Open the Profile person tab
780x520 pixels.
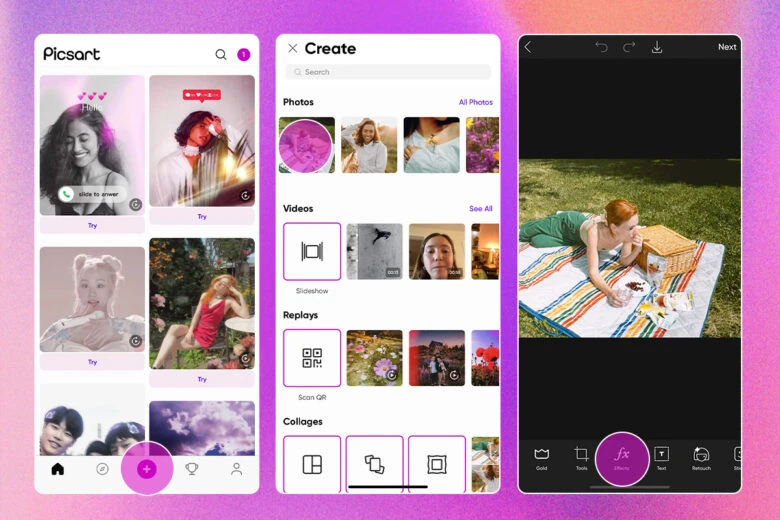237,469
